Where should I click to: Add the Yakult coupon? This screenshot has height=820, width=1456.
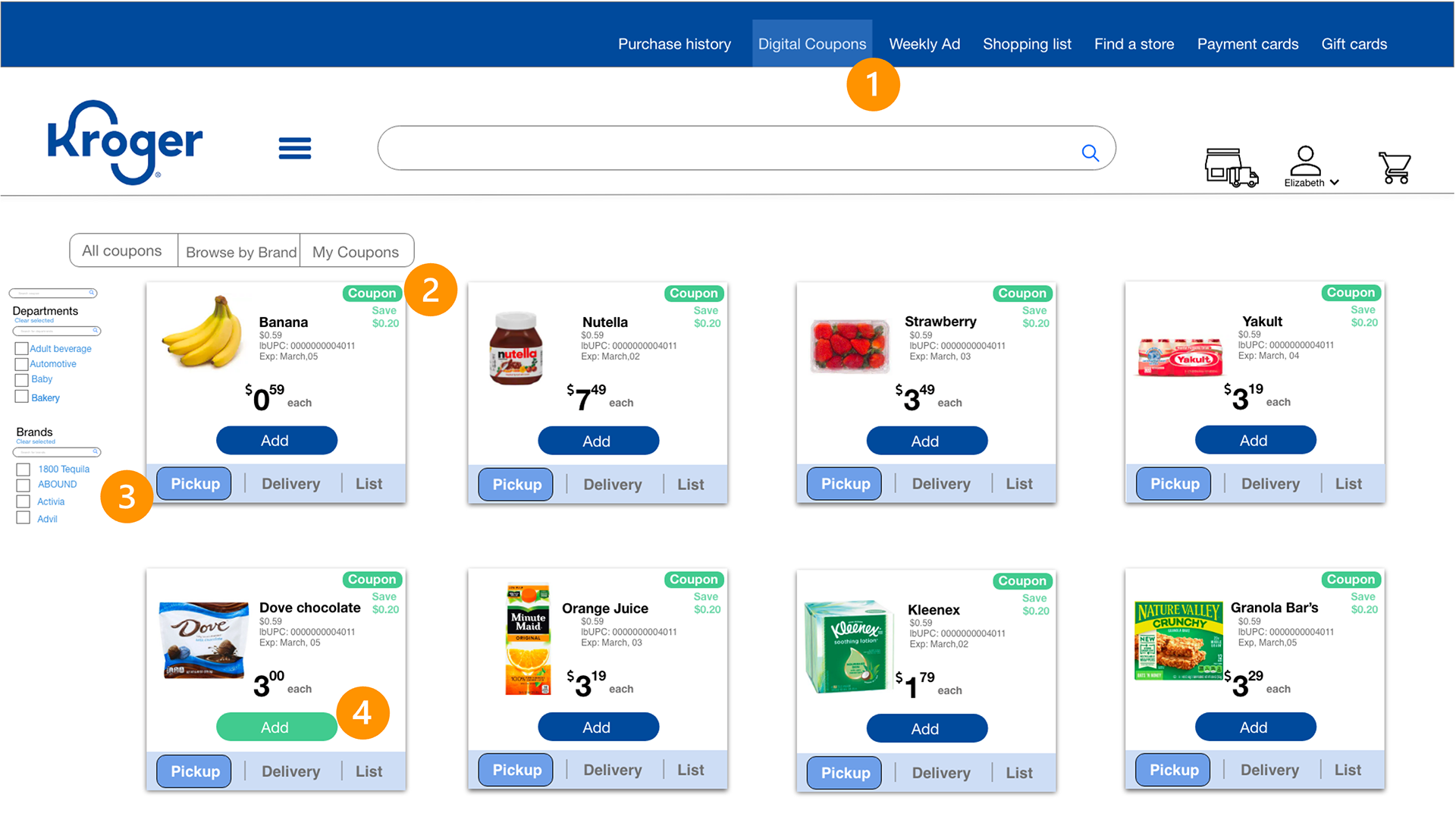(1255, 440)
